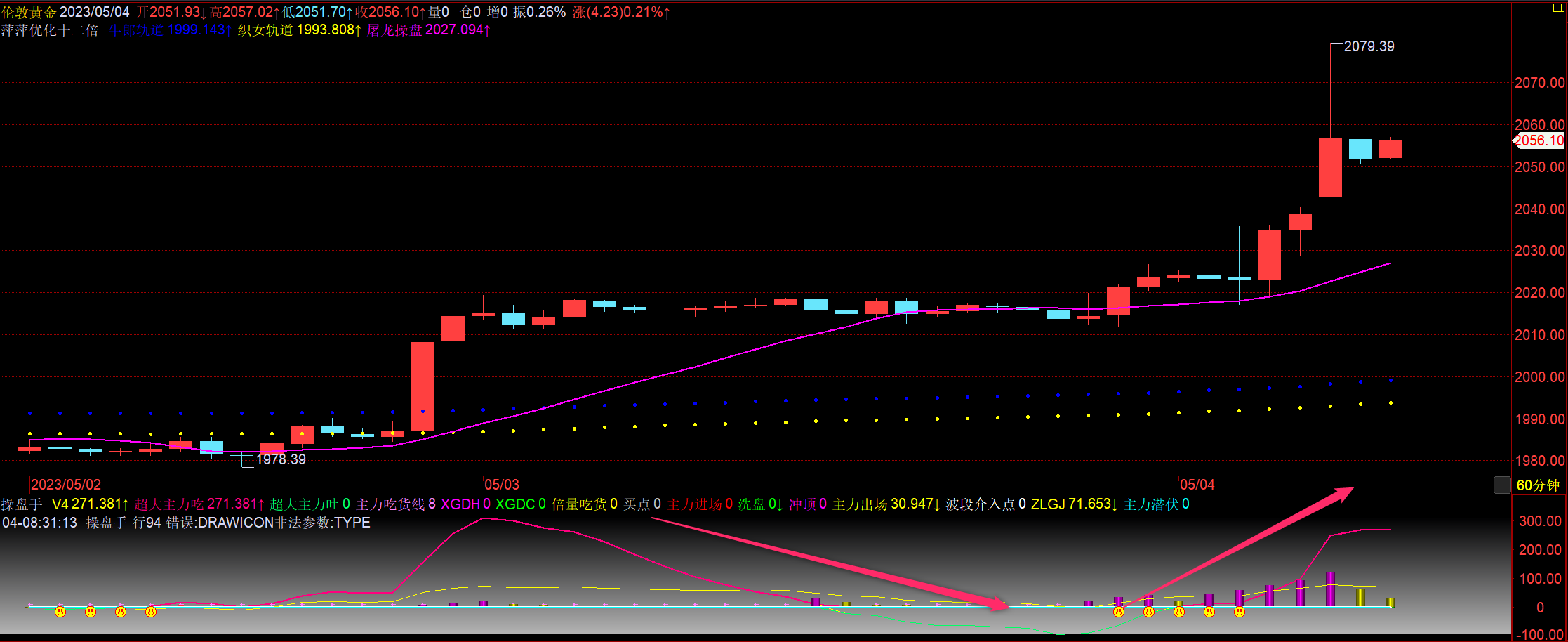Click the first smiley signal icon on the left
This screenshot has width=1568, height=642.
tap(60, 612)
